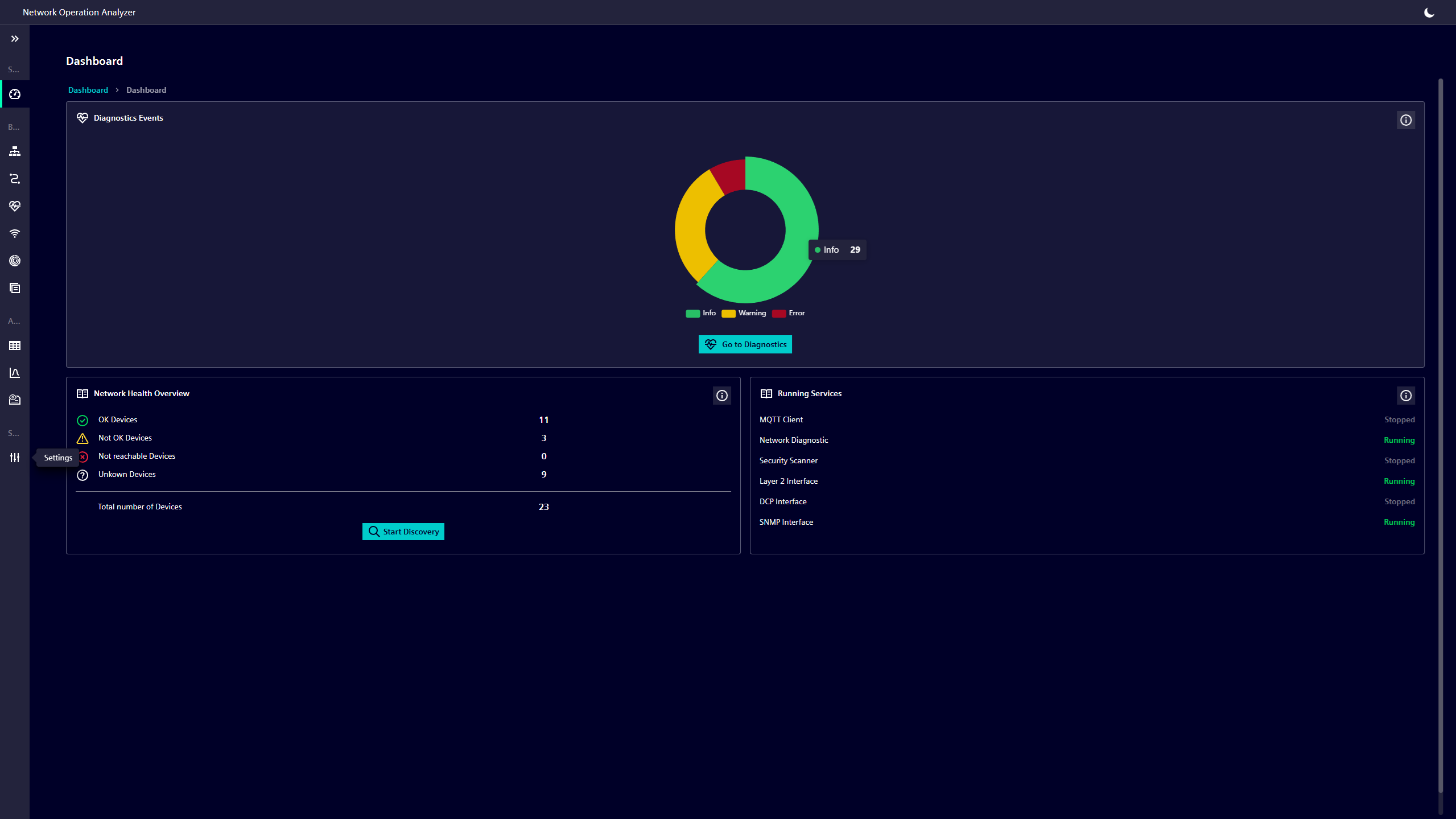Open the chart statistics icon in sidebar
Screen dimensions: 1456x819
coord(15,373)
